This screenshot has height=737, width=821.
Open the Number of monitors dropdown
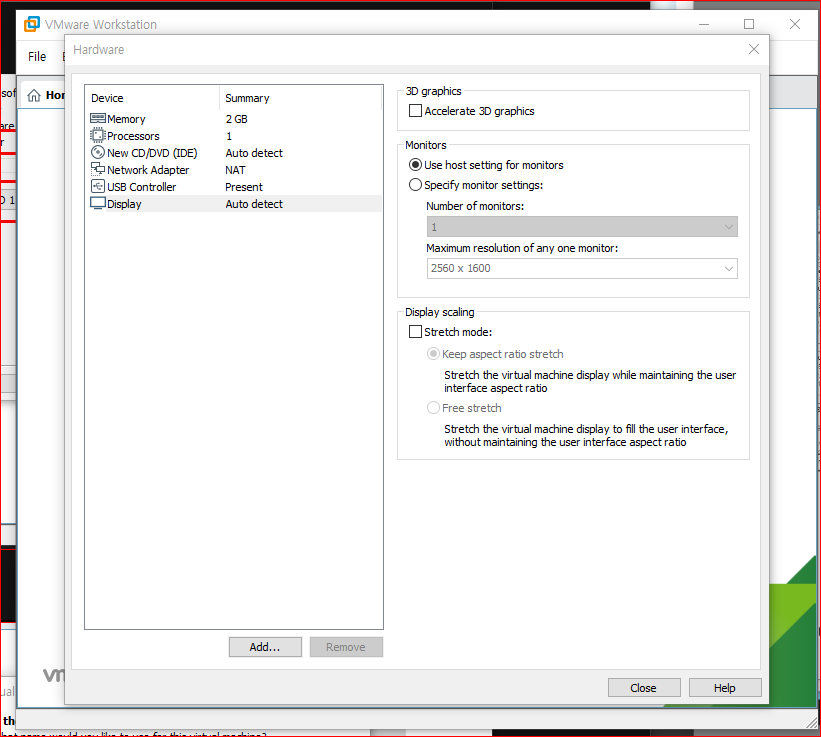point(582,227)
